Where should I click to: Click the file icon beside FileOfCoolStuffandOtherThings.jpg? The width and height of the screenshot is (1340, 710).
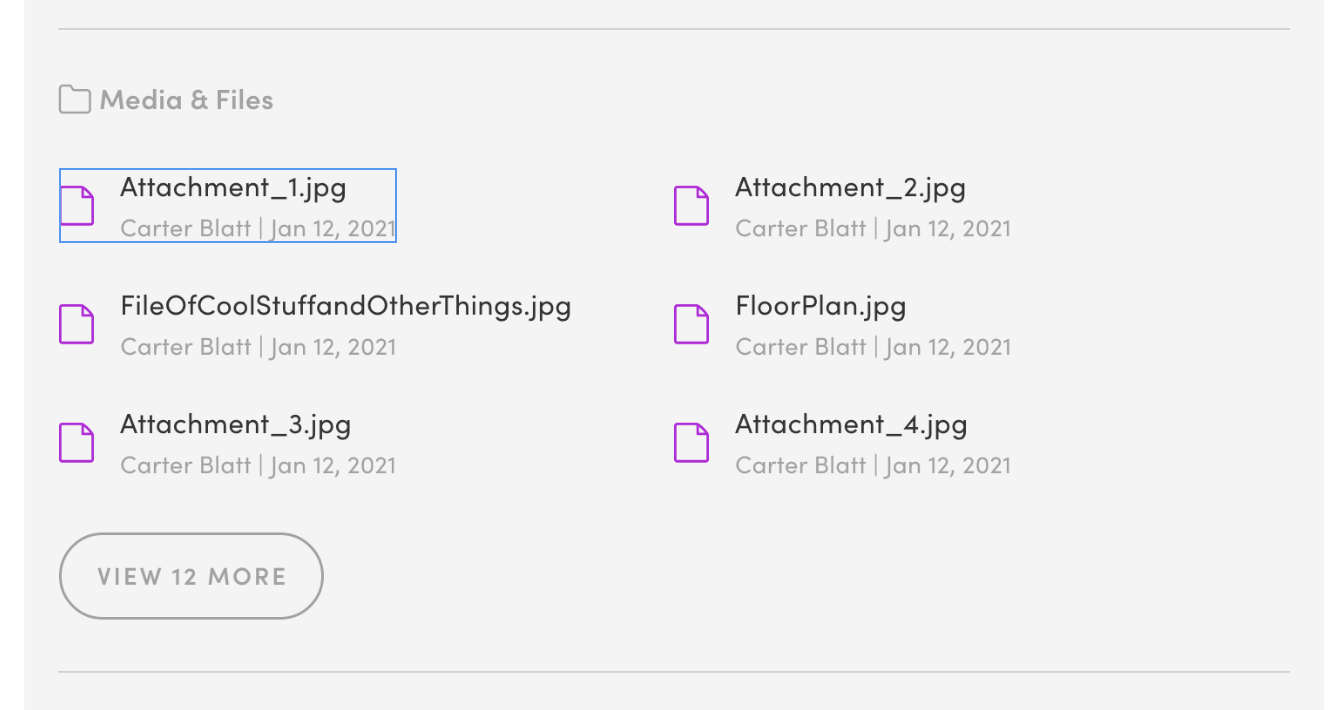point(77,324)
